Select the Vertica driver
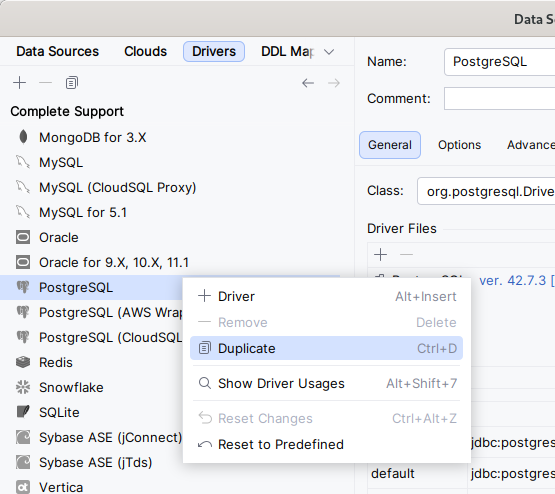This screenshot has height=494, width=555. tap(91, 487)
